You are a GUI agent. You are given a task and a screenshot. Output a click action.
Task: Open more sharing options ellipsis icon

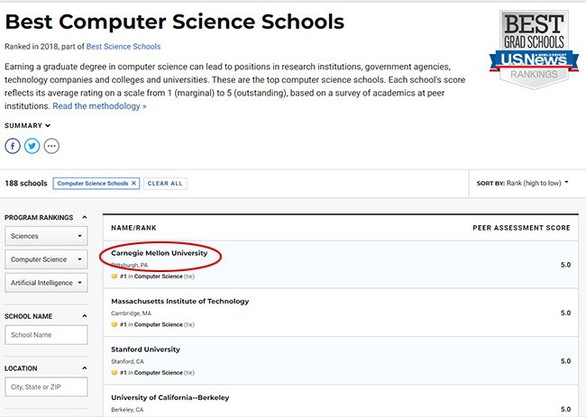click(52, 146)
